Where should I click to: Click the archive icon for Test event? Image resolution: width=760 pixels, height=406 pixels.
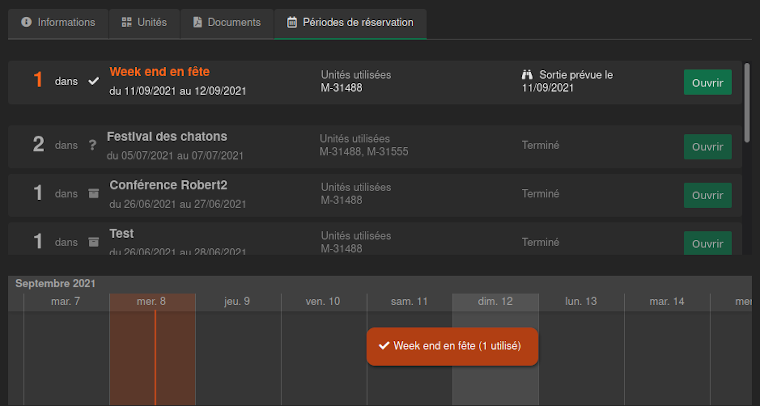[94, 242]
